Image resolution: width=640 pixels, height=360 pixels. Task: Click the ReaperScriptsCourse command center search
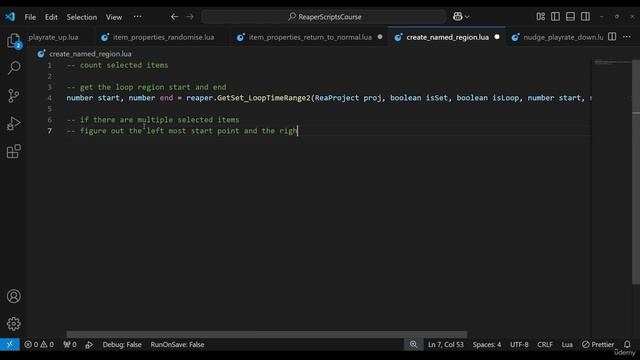click(324, 17)
